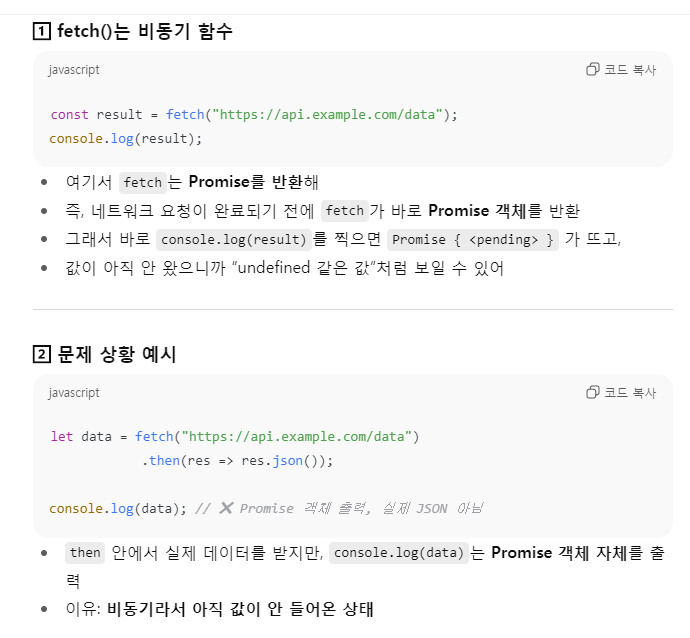690x638 pixels.
Task: Click '코드 복사' label in the second code block
Action: [x=630, y=392]
